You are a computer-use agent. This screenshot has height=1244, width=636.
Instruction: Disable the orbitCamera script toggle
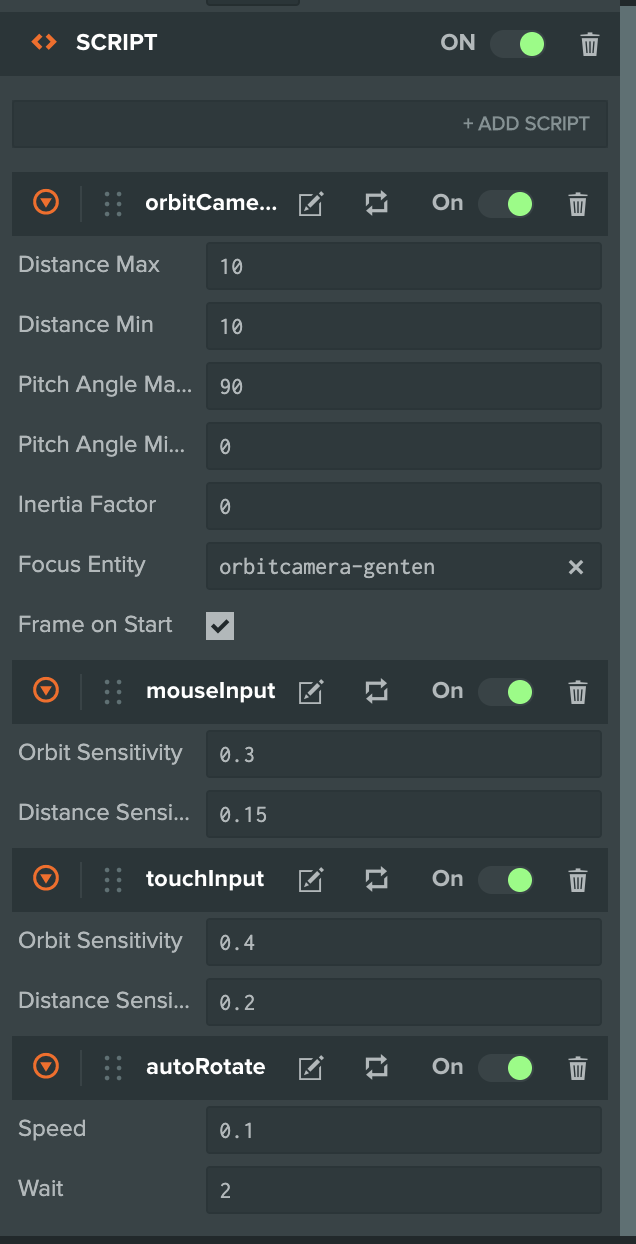coord(506,204)
